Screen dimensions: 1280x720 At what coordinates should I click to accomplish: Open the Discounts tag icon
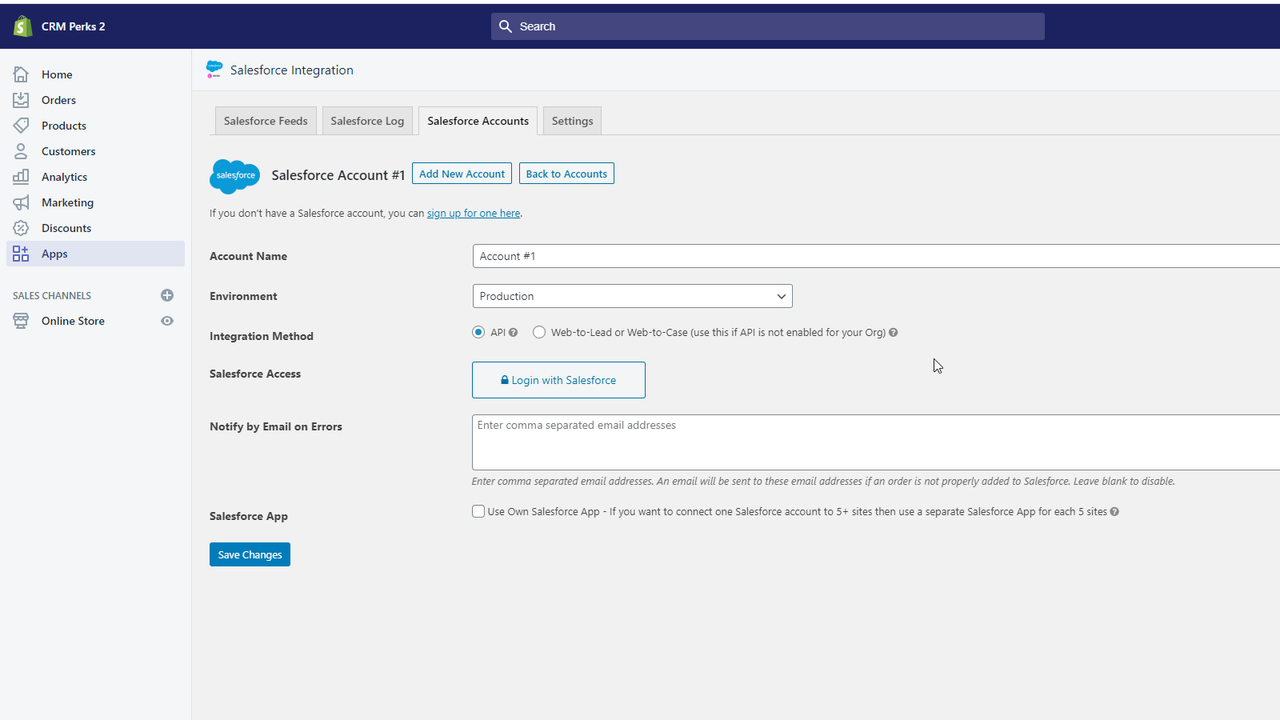pyautogui.click(x=20, y=227)
